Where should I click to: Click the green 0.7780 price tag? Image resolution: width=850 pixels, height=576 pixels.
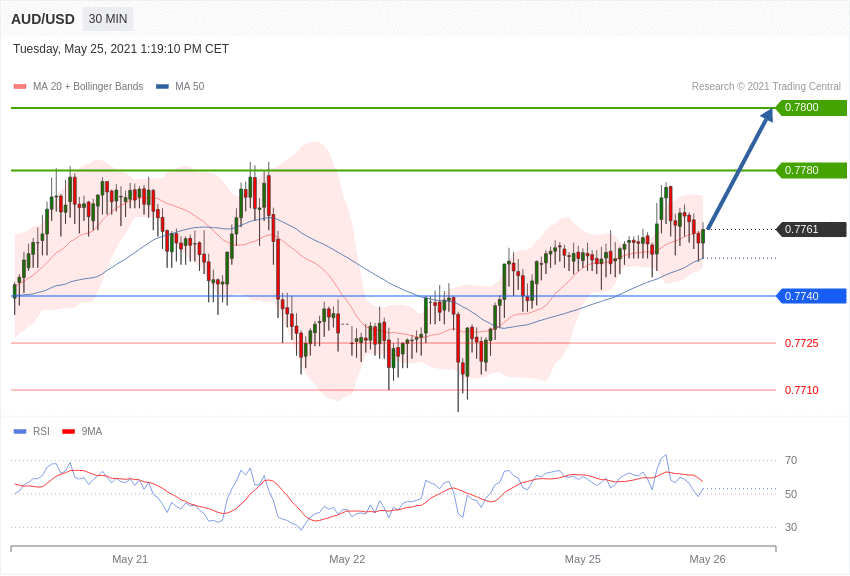pyautogui.click(x=812, y=170)
